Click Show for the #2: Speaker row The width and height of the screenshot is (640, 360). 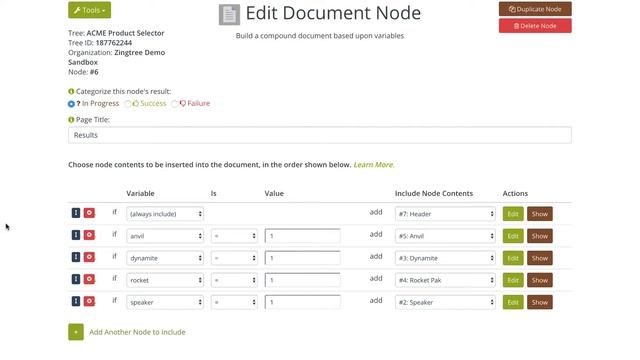(x=540, y=302)
